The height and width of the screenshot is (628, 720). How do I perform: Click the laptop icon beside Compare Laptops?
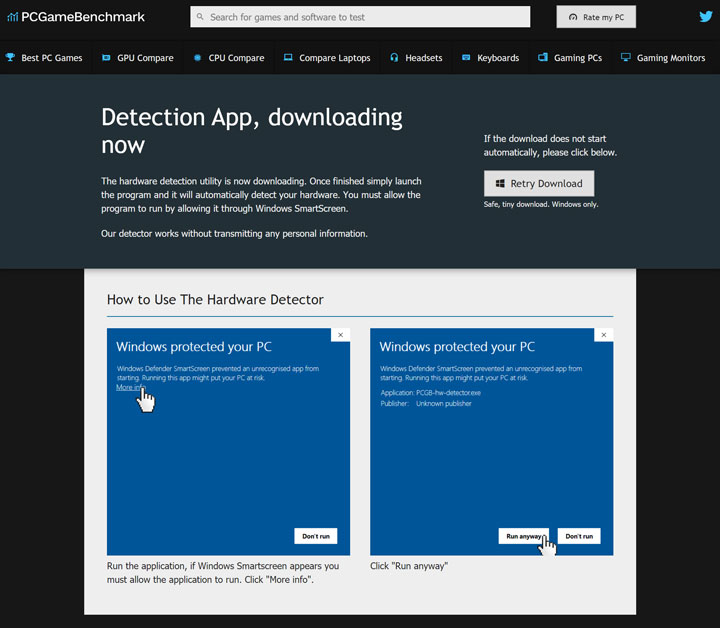tap(288, 58)
